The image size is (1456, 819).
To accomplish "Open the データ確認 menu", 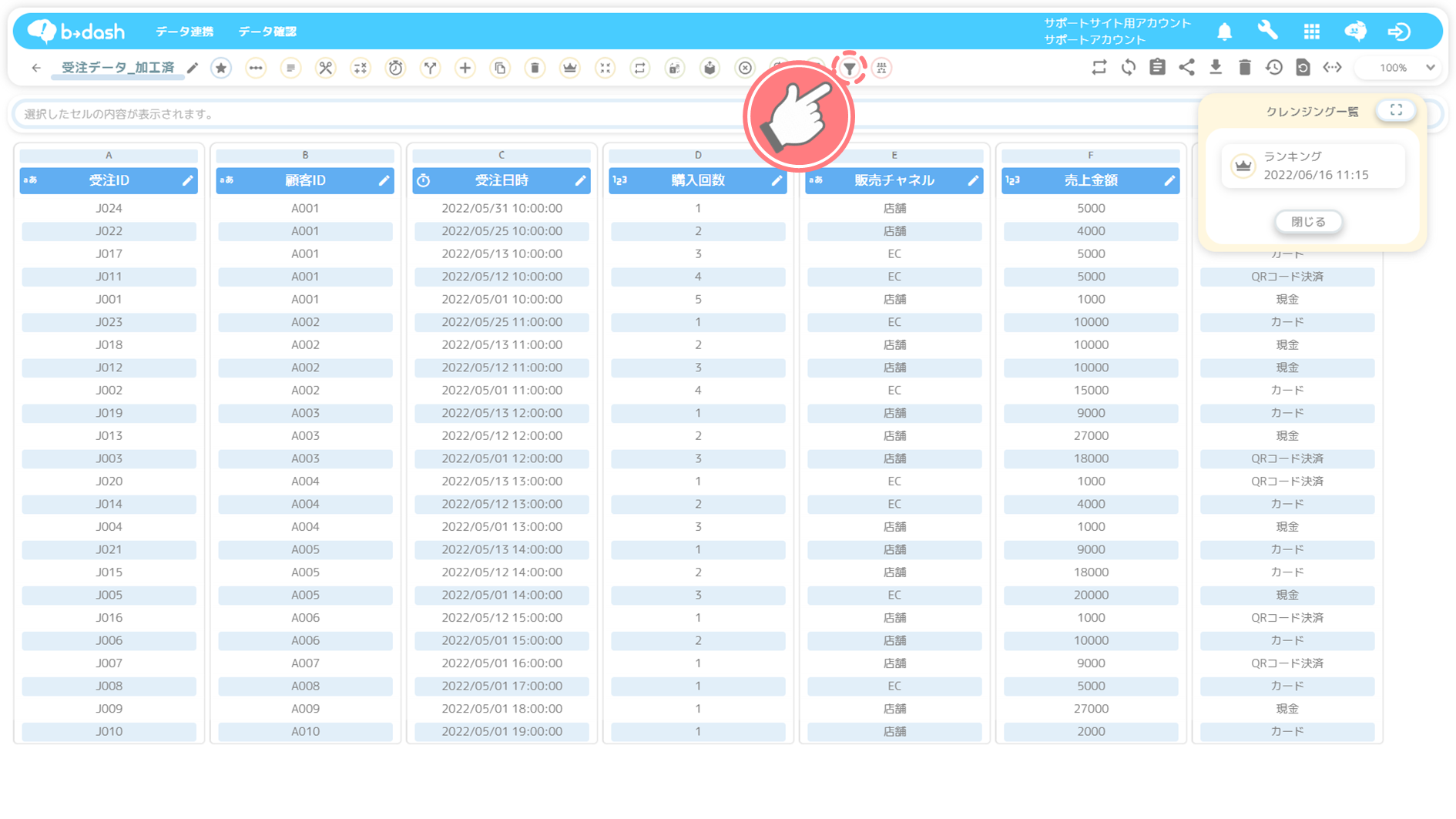I will coord(267,32).
